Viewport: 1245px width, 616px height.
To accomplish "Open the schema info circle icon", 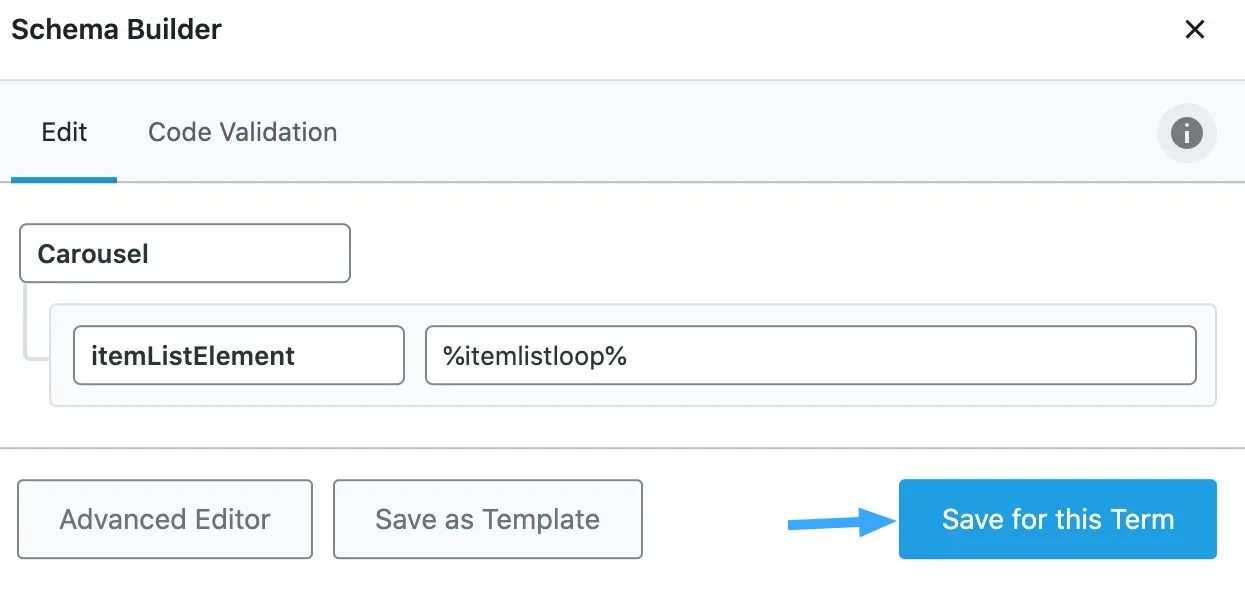I will tap(1186, 133).
